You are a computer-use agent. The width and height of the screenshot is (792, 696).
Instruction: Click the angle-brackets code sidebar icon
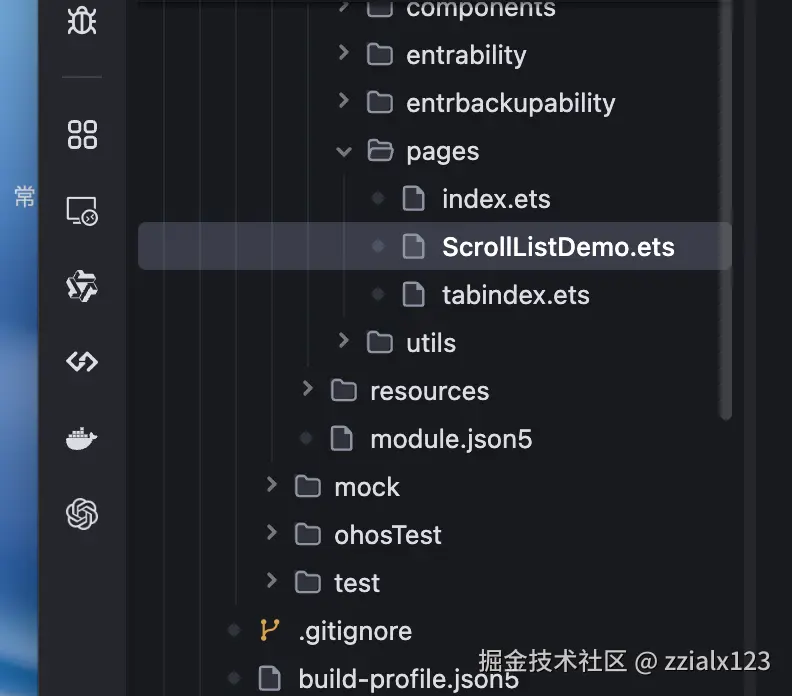[x=82, y=362]
